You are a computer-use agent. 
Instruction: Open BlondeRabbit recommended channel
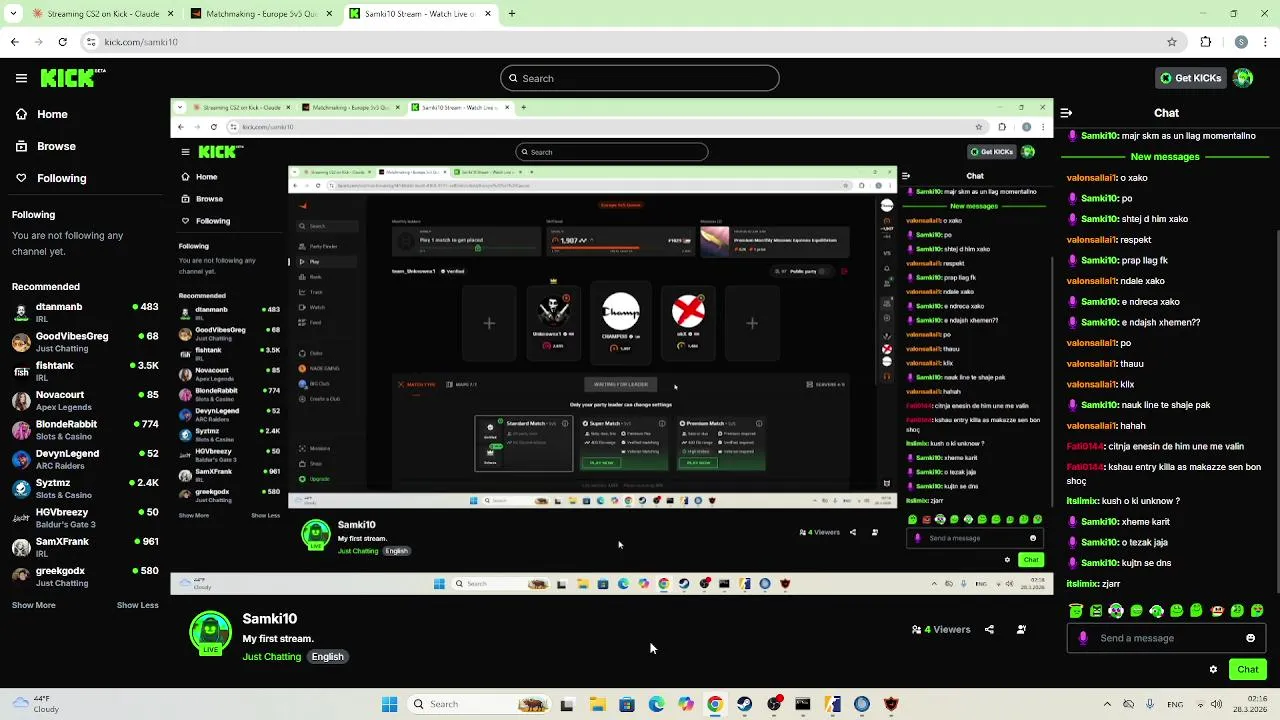click(x=85, y=429)
